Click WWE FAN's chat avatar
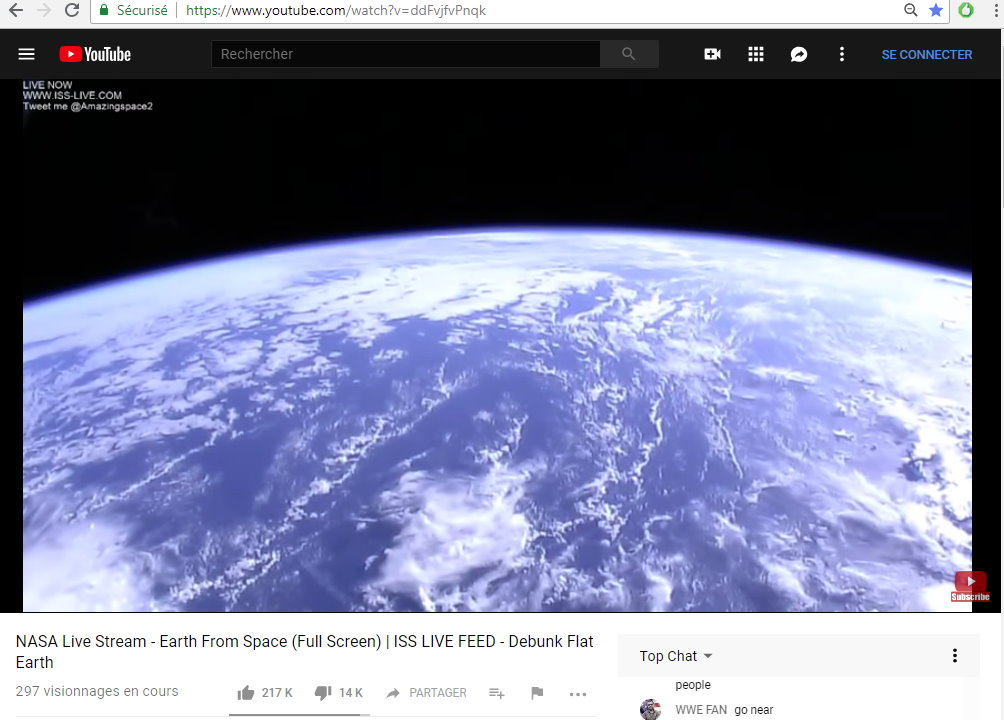 pos(651,710)
